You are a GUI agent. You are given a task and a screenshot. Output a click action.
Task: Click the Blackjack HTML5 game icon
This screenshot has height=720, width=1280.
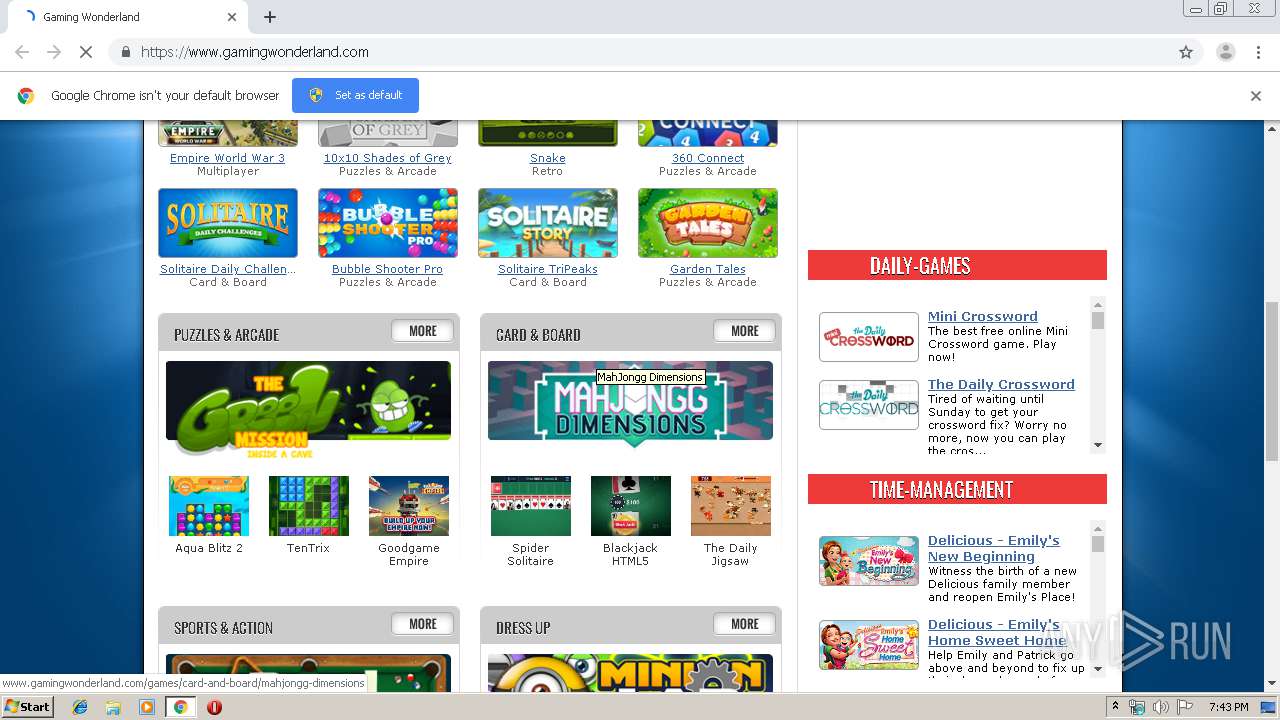coord(631,506)
